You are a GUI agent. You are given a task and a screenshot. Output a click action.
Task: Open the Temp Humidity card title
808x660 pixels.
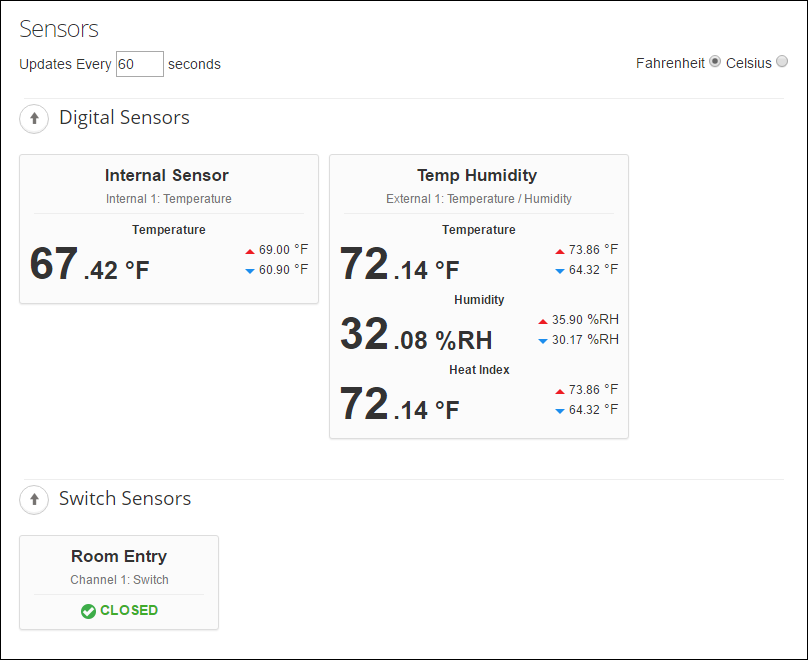pyautogui.click(x=477, y=176)
